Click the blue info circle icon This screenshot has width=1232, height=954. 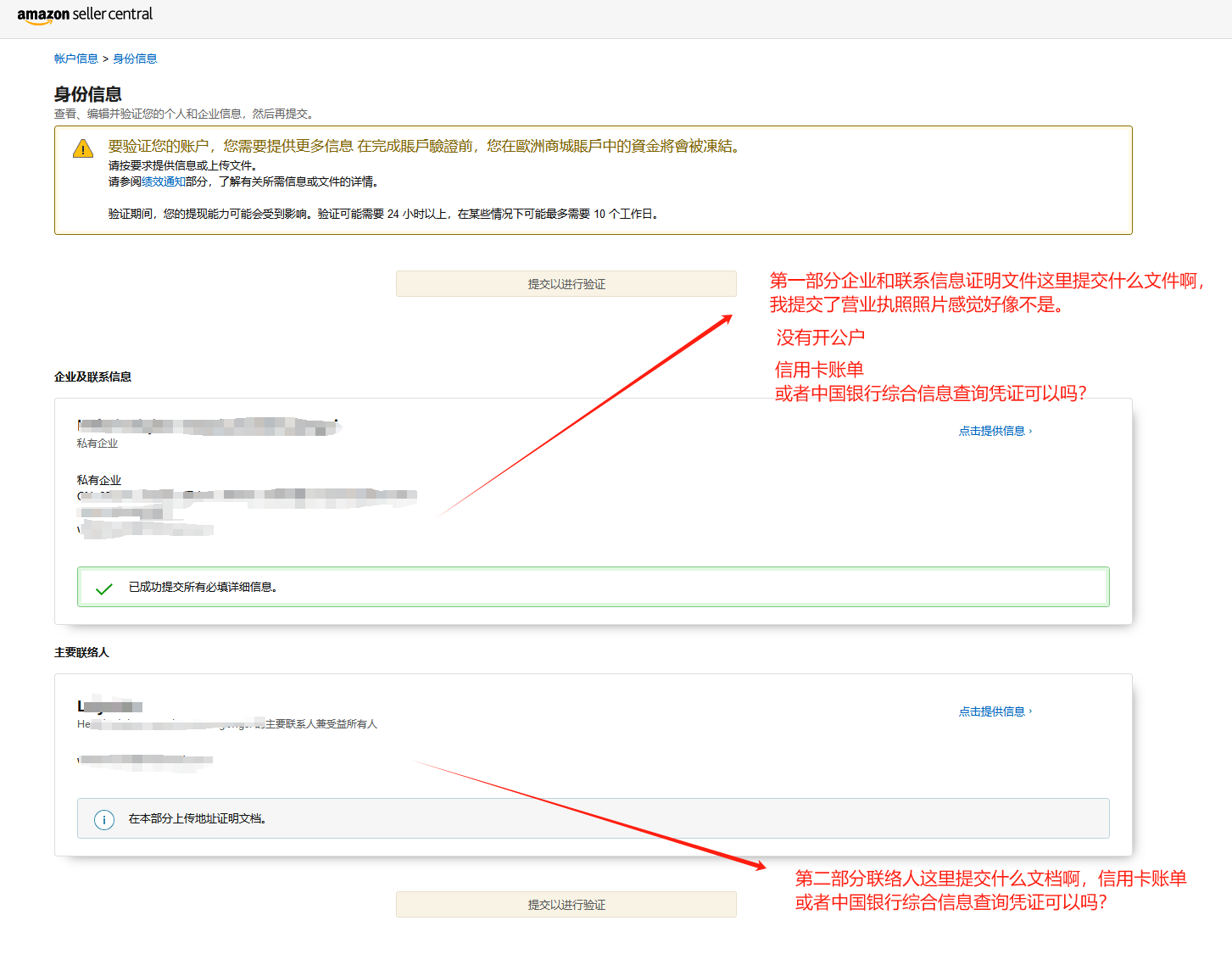click(104, 819)
